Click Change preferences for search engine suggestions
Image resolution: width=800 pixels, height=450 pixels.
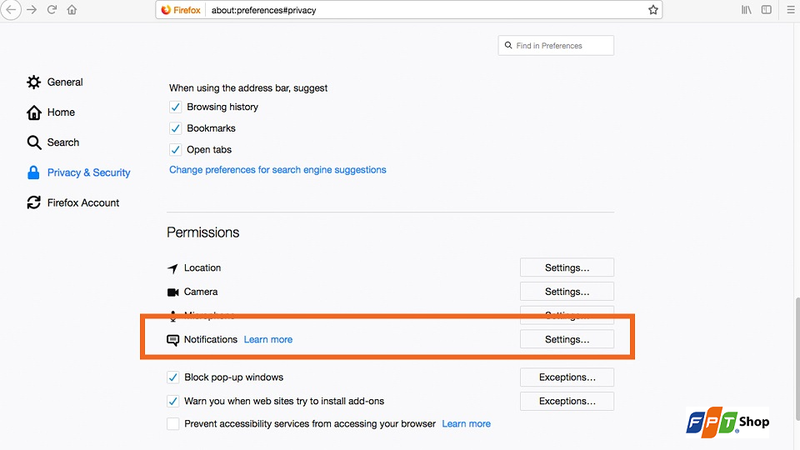click(x=278, y=170)
